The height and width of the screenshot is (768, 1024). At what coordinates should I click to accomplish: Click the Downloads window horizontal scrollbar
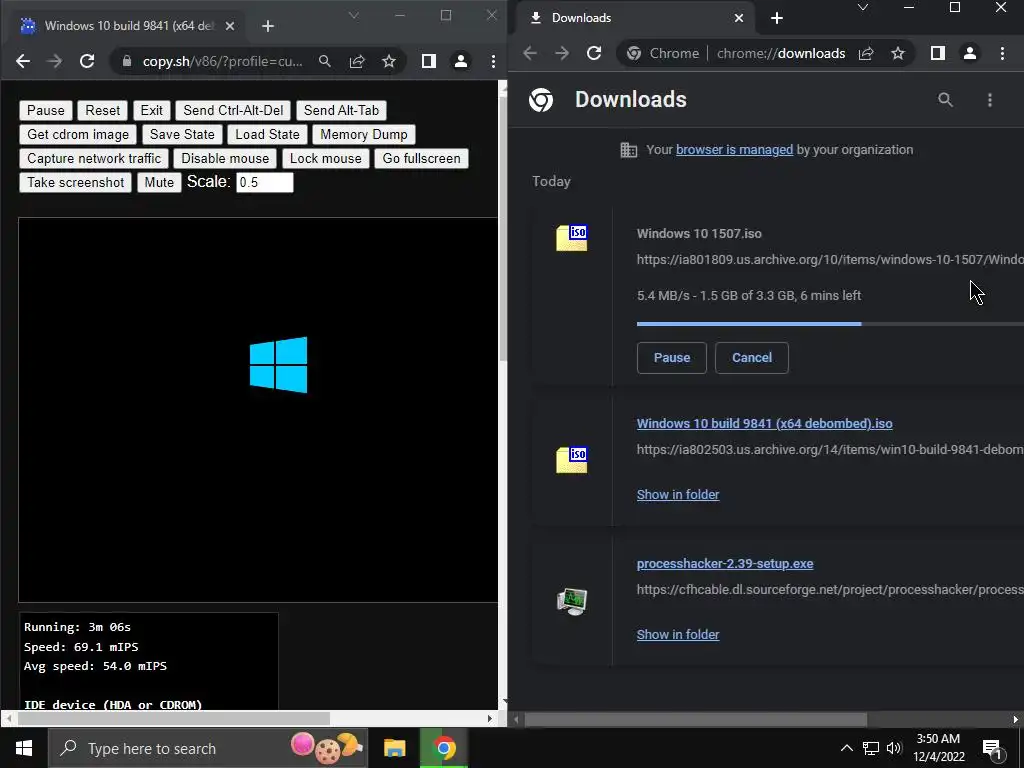pos(696,720)
